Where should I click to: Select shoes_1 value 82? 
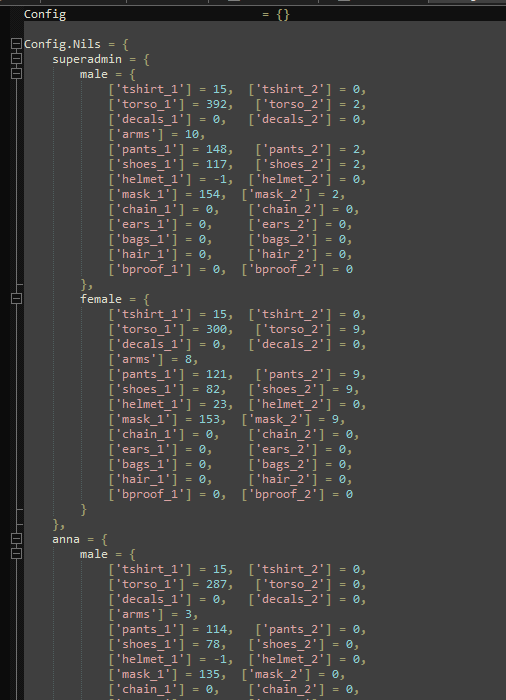pyautogui.click(x=213, y=389)
